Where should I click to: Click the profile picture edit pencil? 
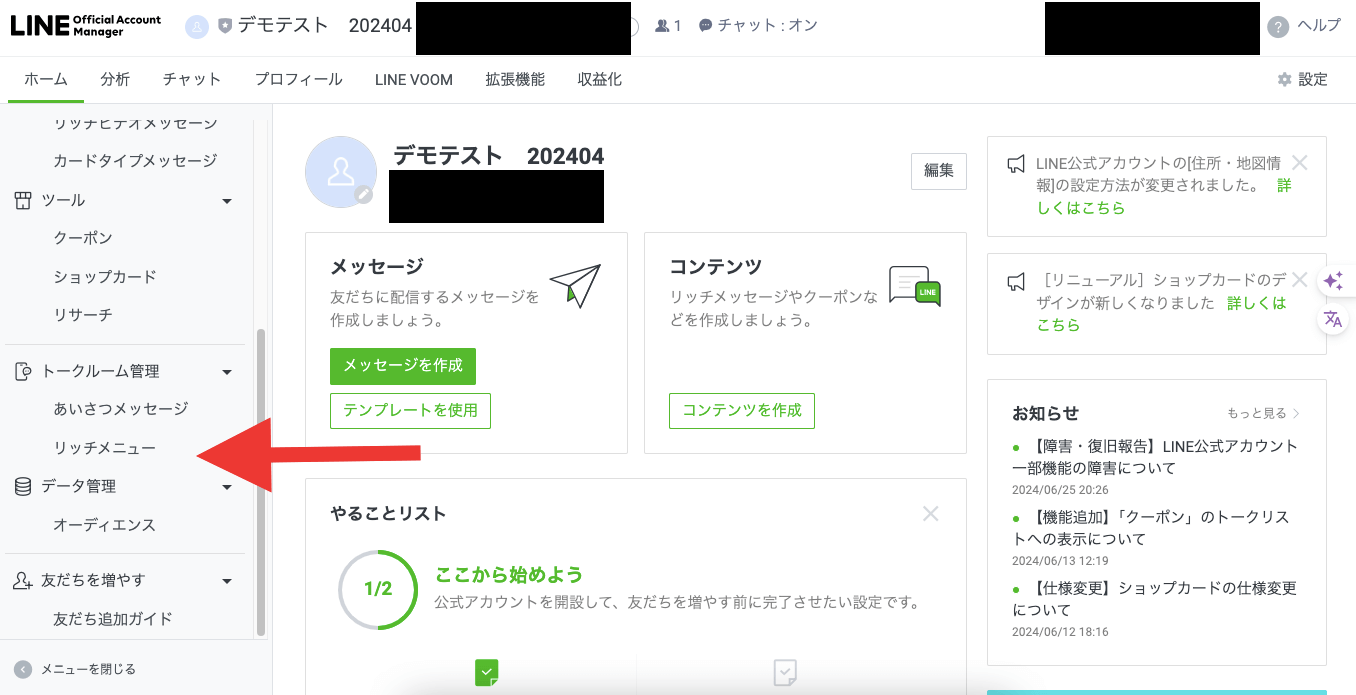[x=364, y=195]
